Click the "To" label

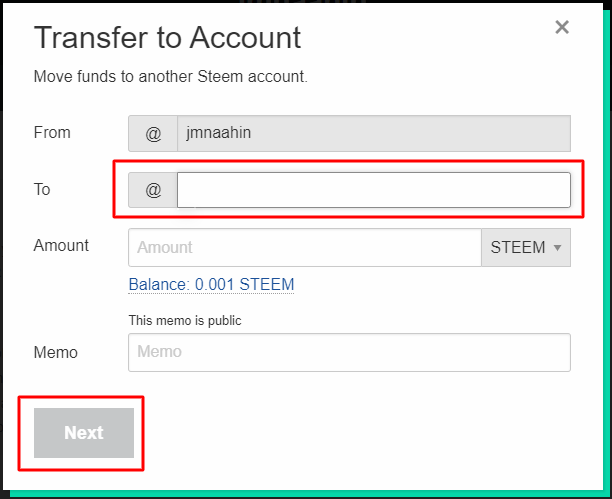pyautogui.click(x=42, y=189)
